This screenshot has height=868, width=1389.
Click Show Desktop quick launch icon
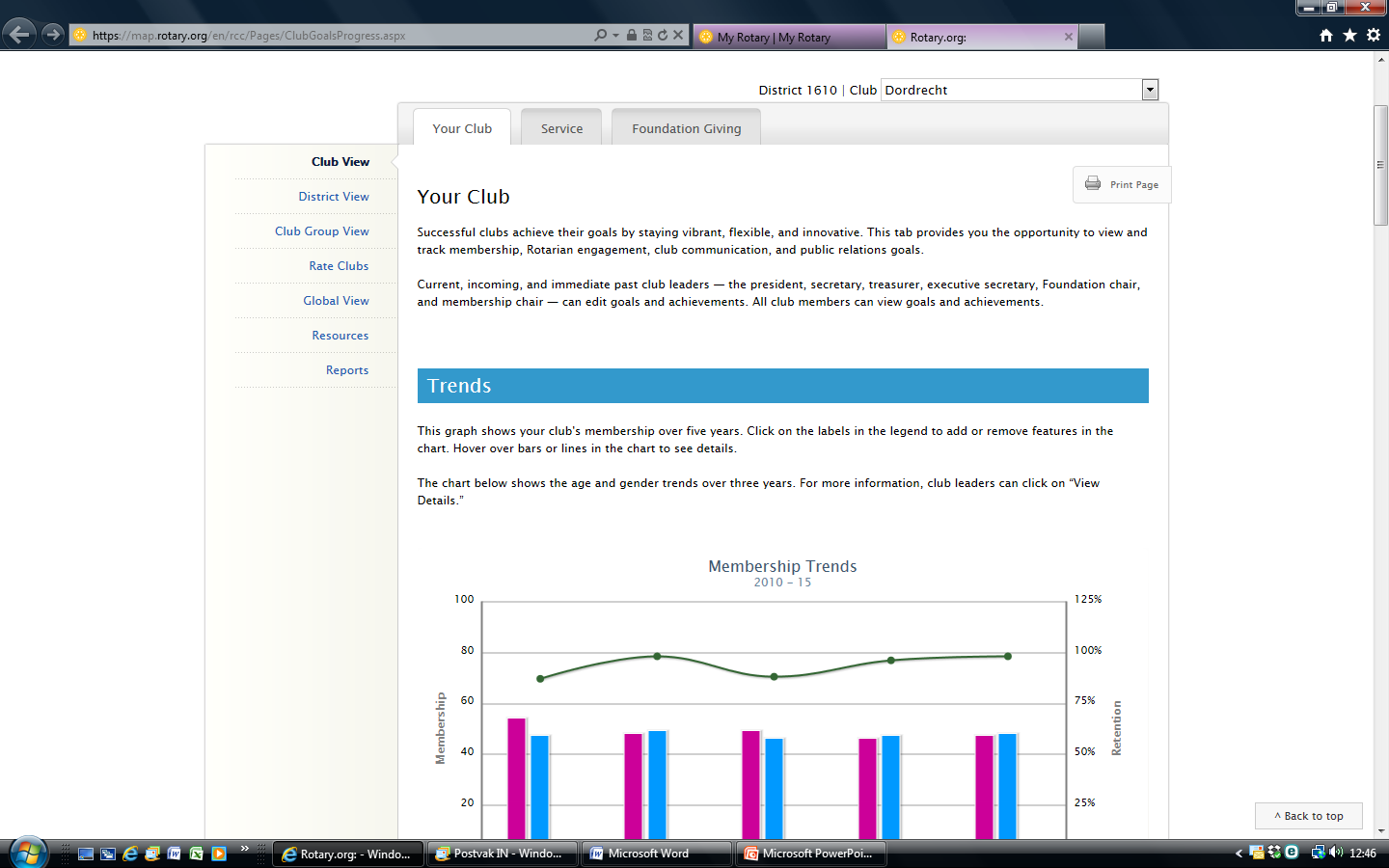pos(86,854)
